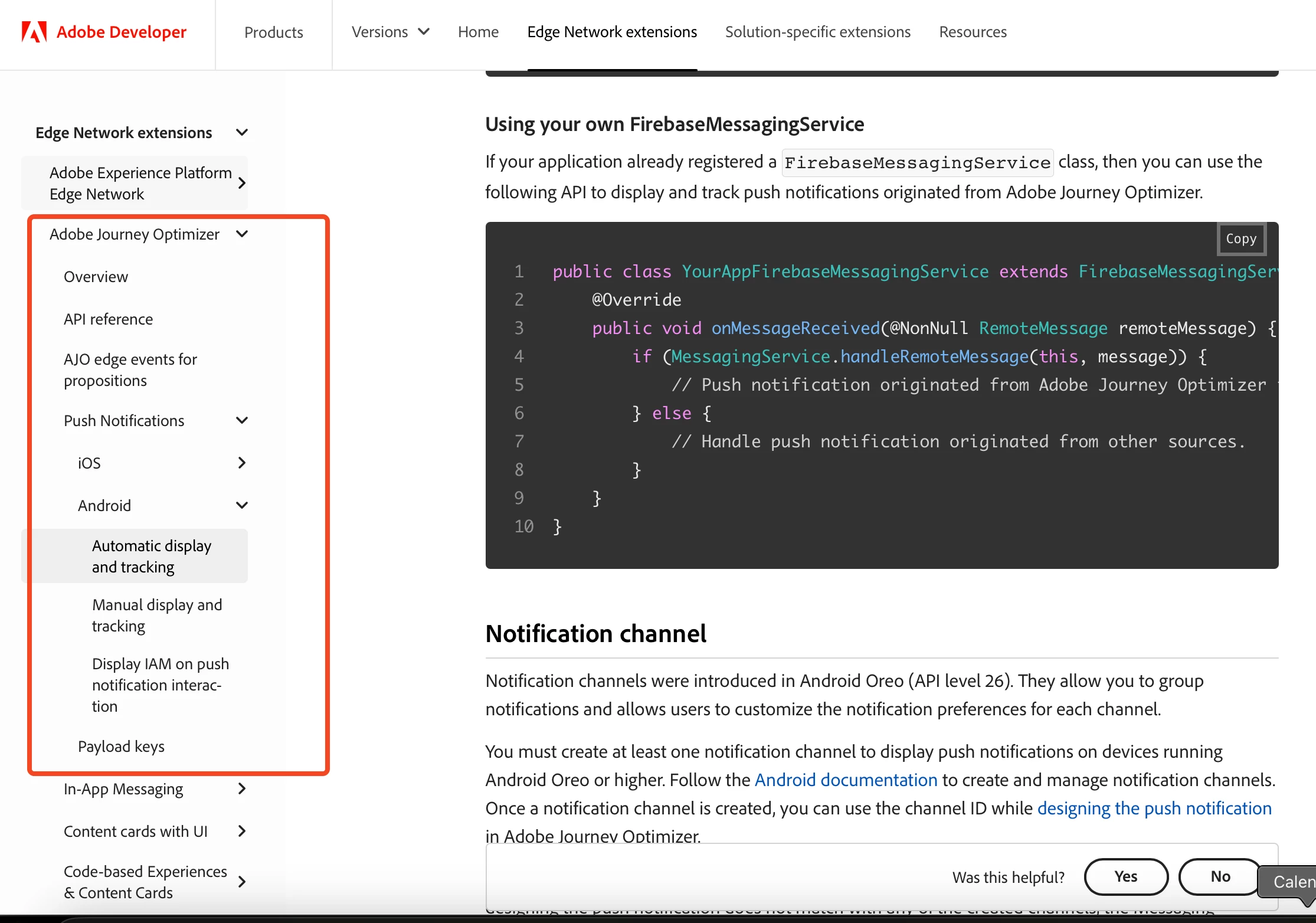Screen dimensions: 1316x923
Task: Open the Products menu
Action: click(273, 32)
